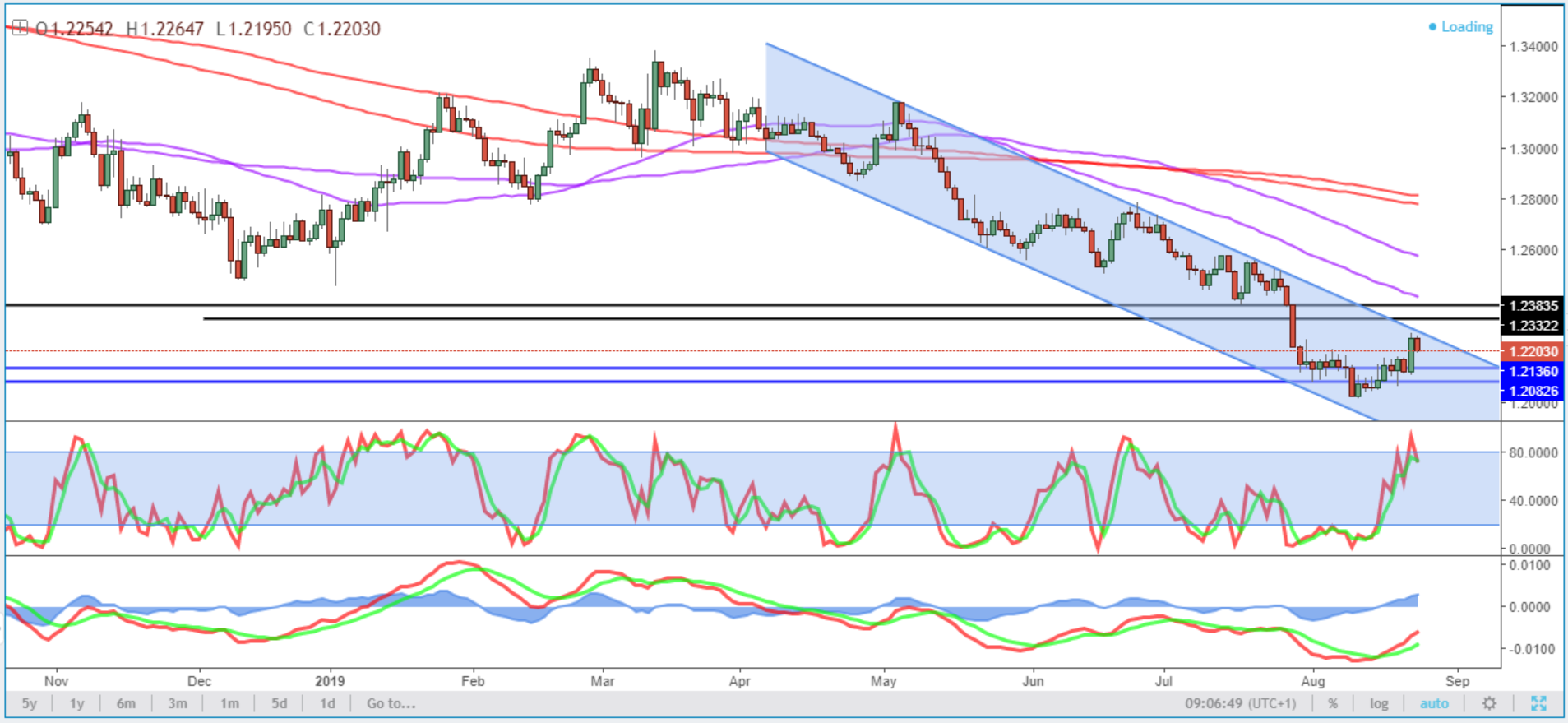Viewport: 1568px width, 723px height.
Task: Click the 1.20826 blue level label
Action: click(x=1532, y=391)
